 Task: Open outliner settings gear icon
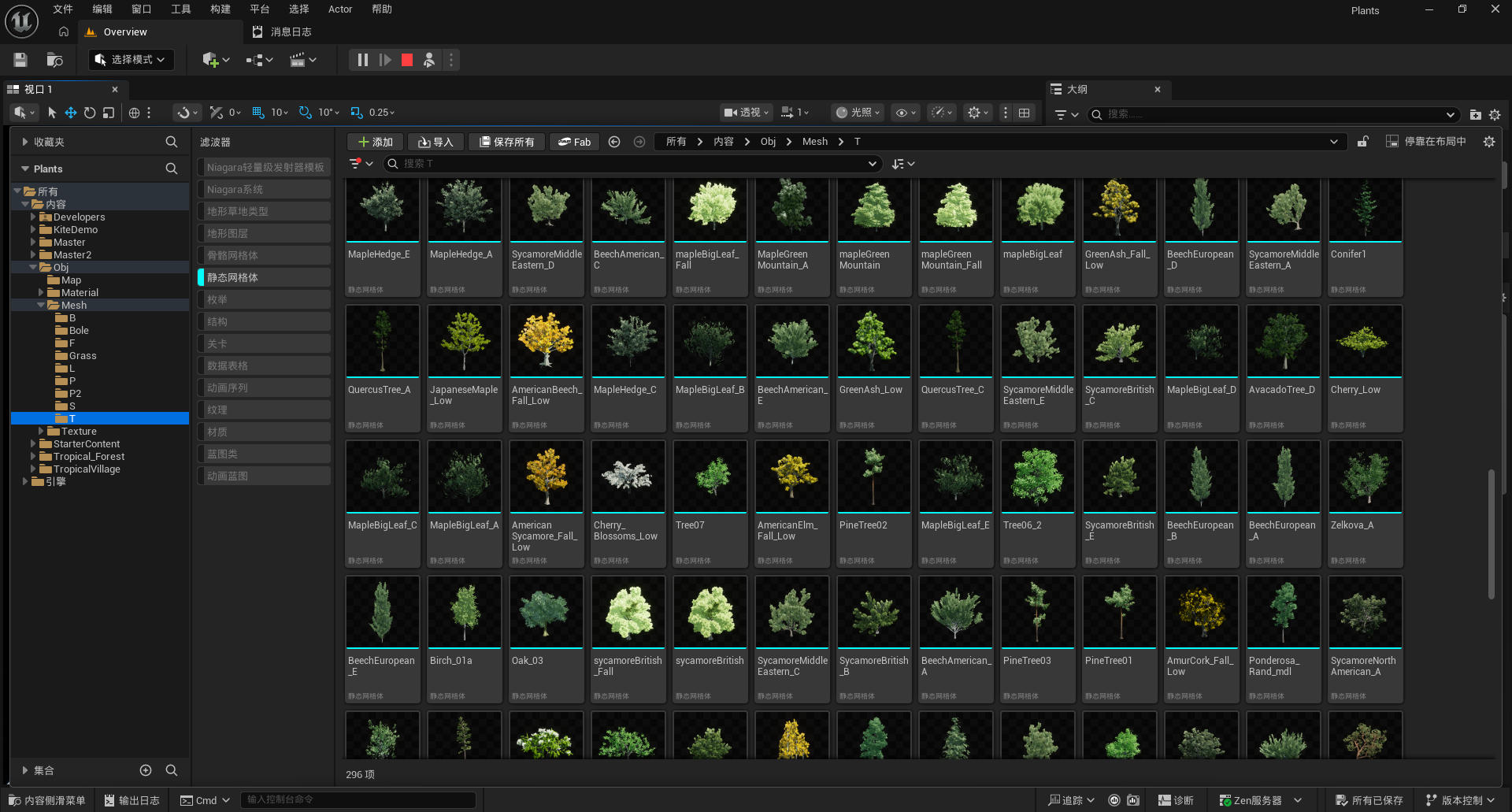pyautogui.click(x=1495, y=114)
